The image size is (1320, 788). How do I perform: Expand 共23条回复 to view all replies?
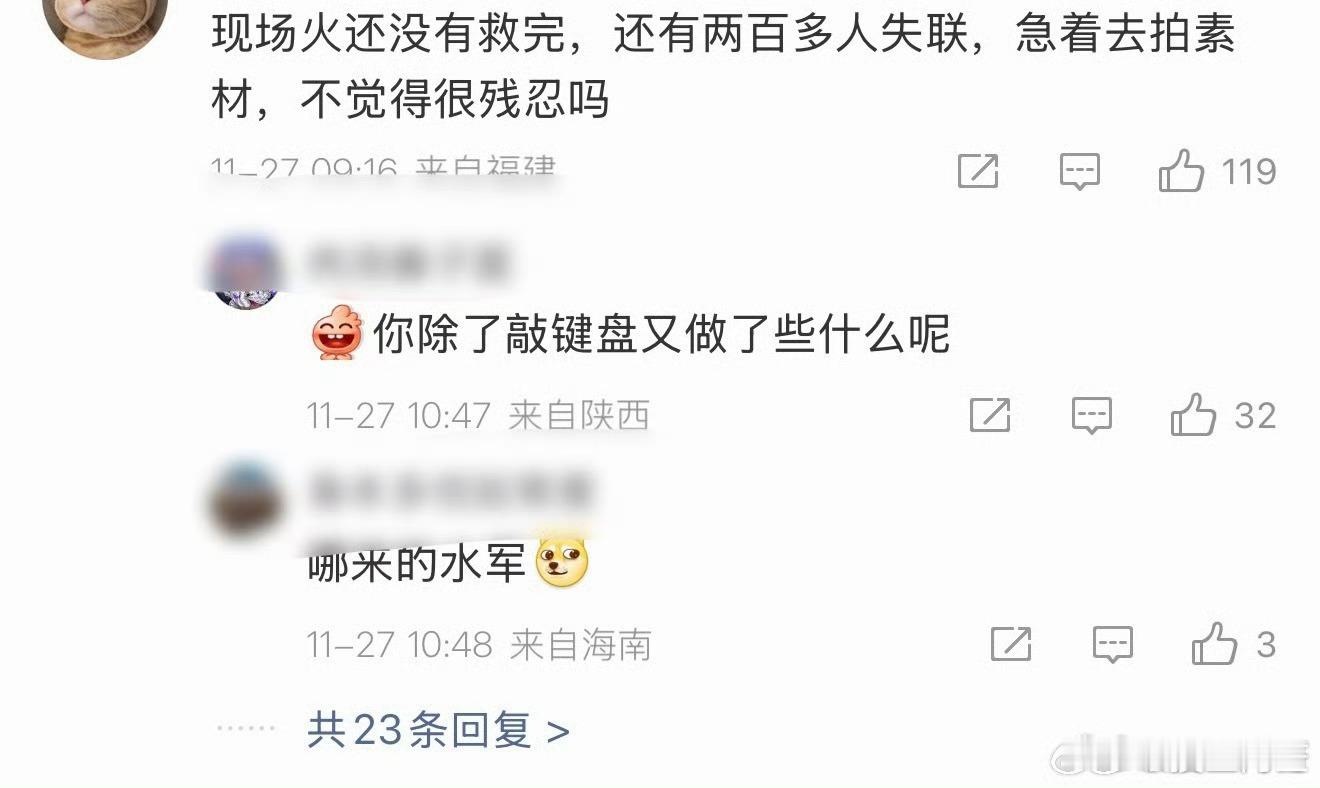tap(438, 731)
